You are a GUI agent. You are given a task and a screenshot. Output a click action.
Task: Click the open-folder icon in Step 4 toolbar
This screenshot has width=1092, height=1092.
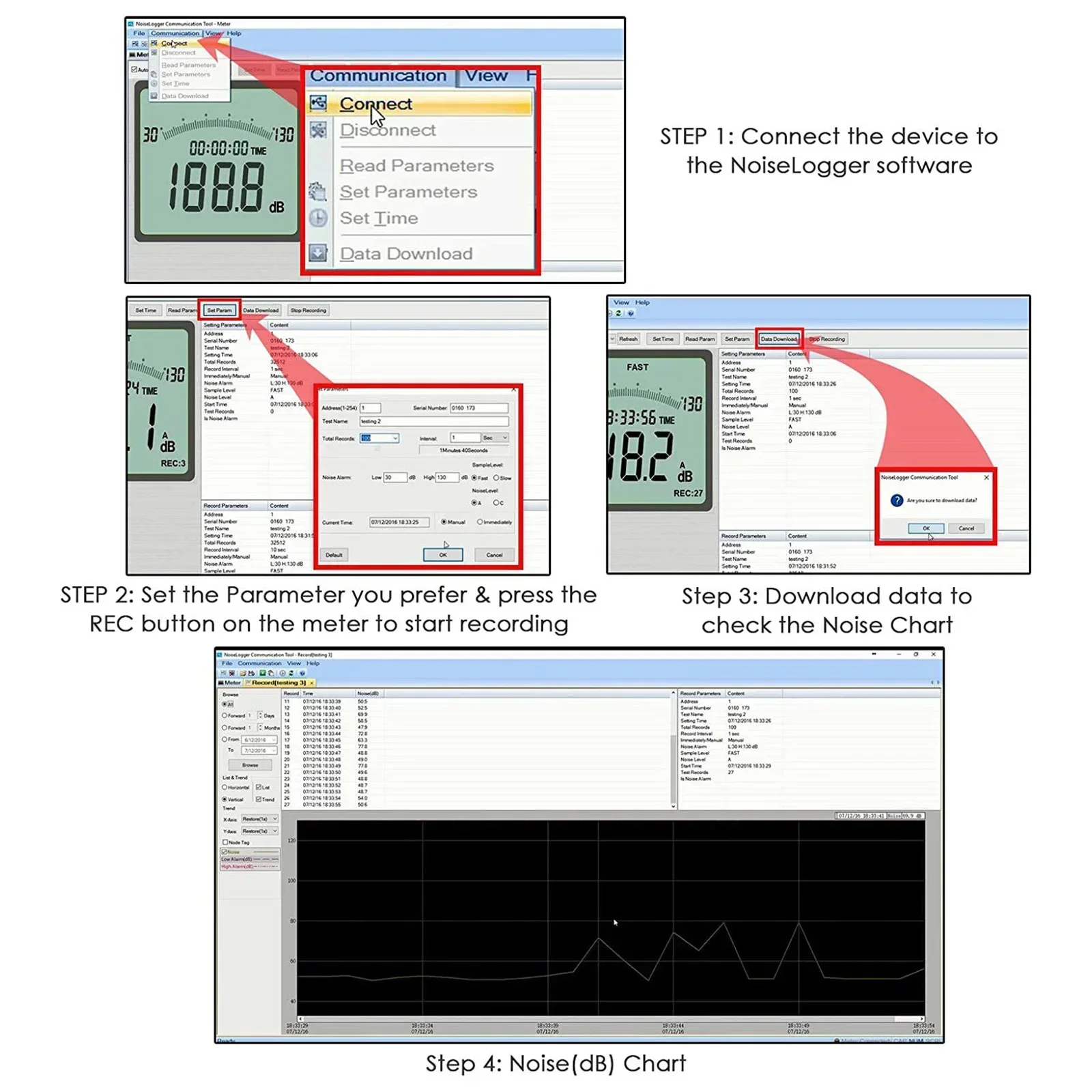click(x=242, y=673)
